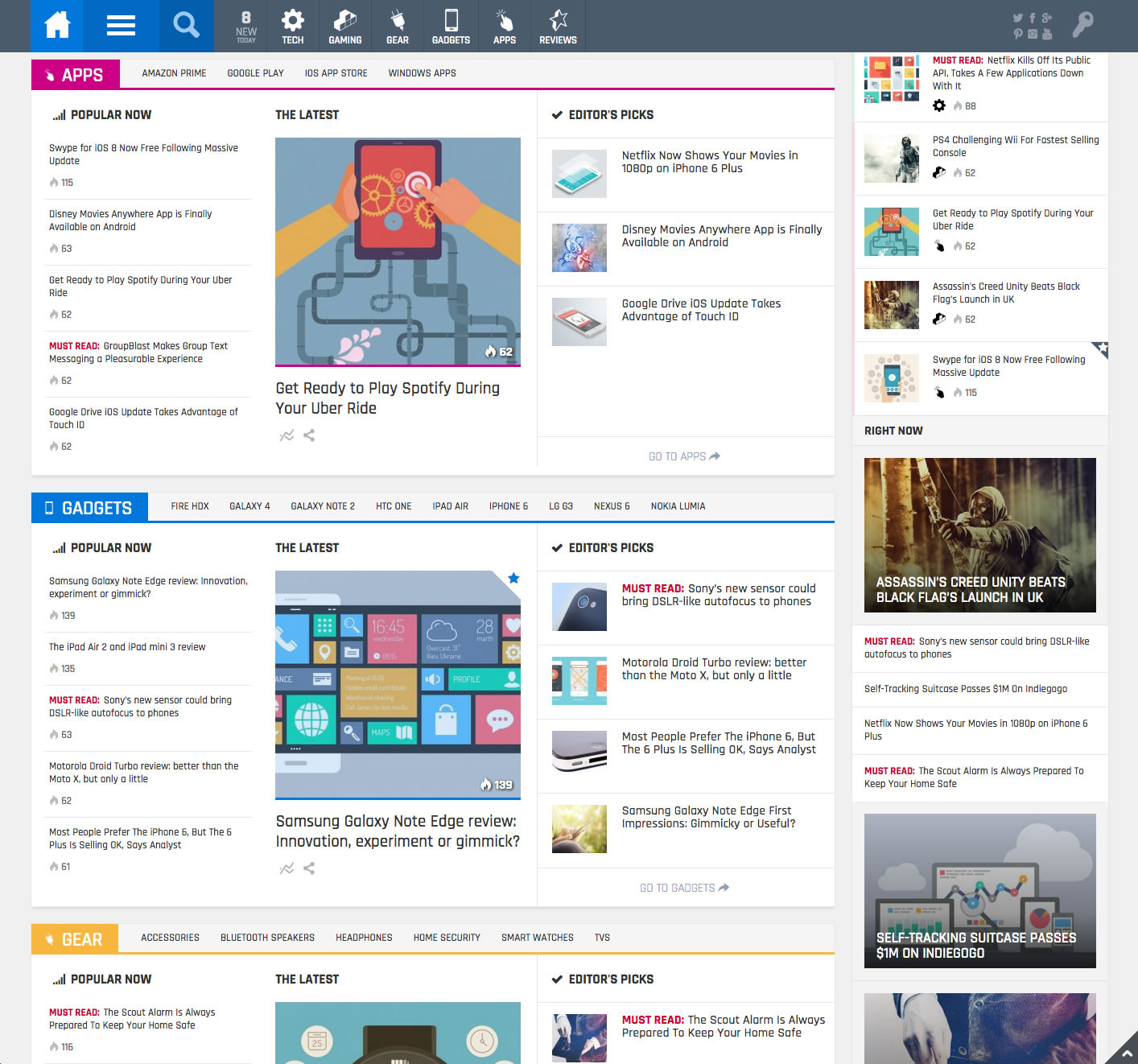Open Netflix 1080p iPhone 6 Plus editor's pick
The height and width of the screenshot is (1064, 1138).
point(709,162)
